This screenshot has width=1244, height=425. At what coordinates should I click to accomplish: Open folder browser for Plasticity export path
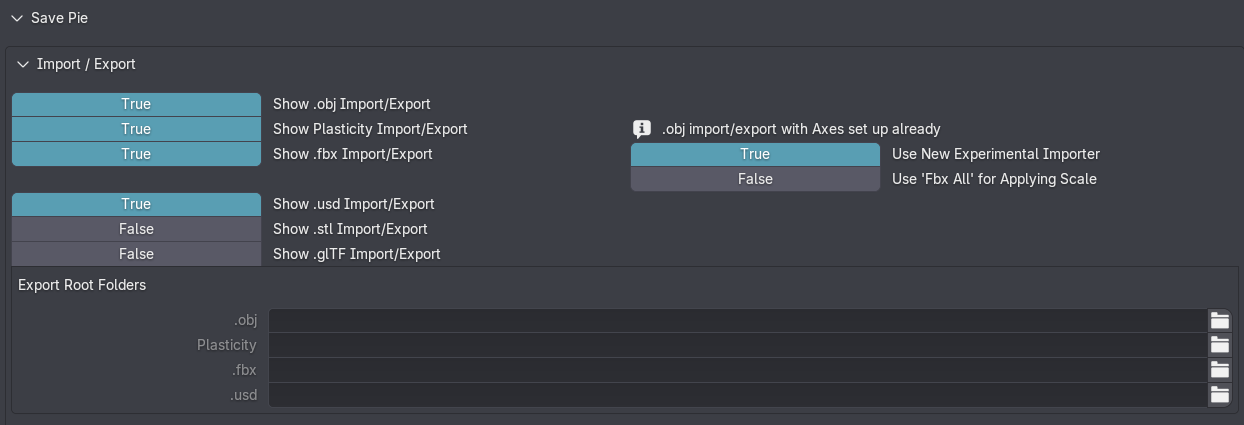[1219, 345]
